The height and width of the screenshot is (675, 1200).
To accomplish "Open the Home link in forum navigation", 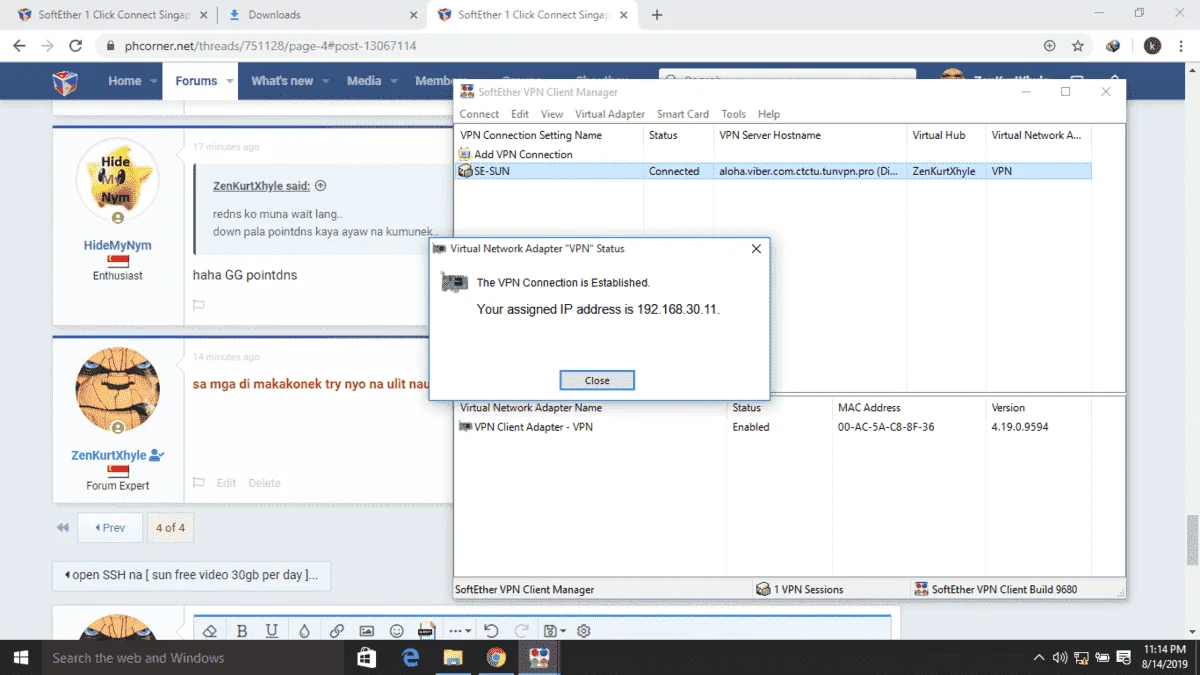I will [125, 81].
